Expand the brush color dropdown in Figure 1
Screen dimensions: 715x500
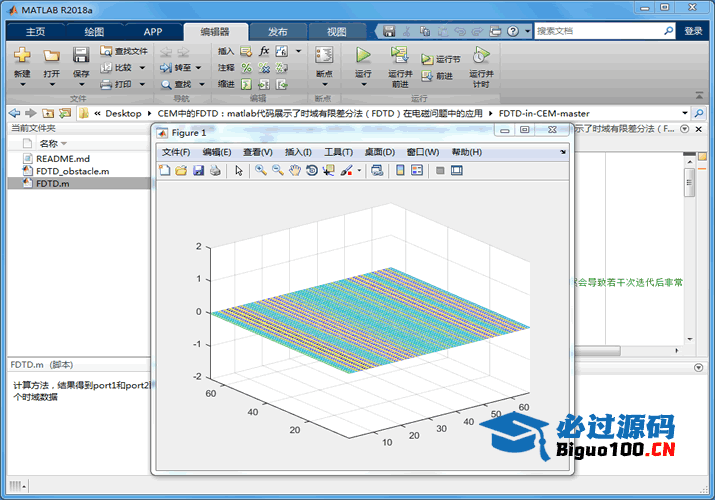point(359,171)
